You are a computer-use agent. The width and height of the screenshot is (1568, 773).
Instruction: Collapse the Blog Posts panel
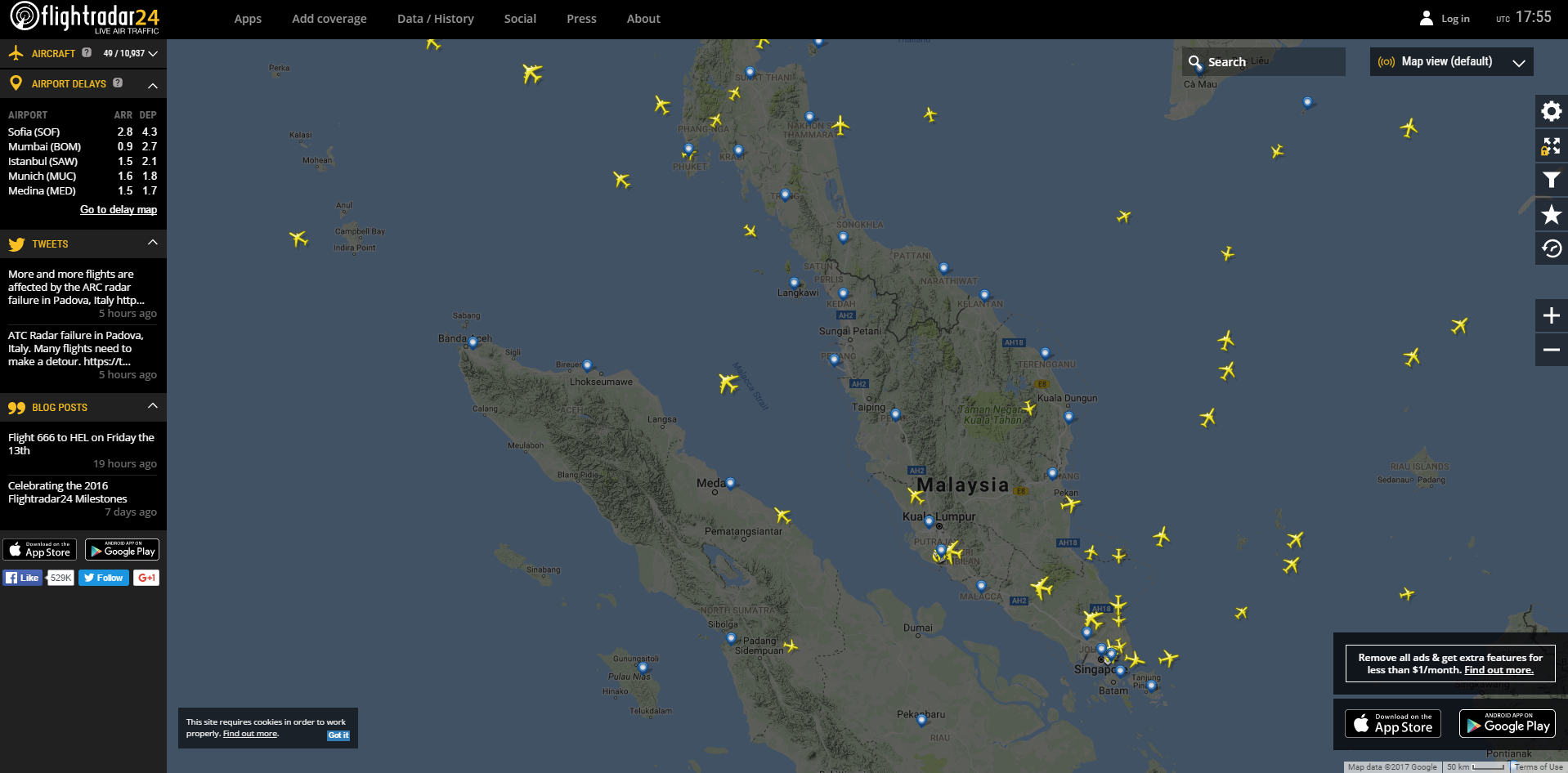153,406
